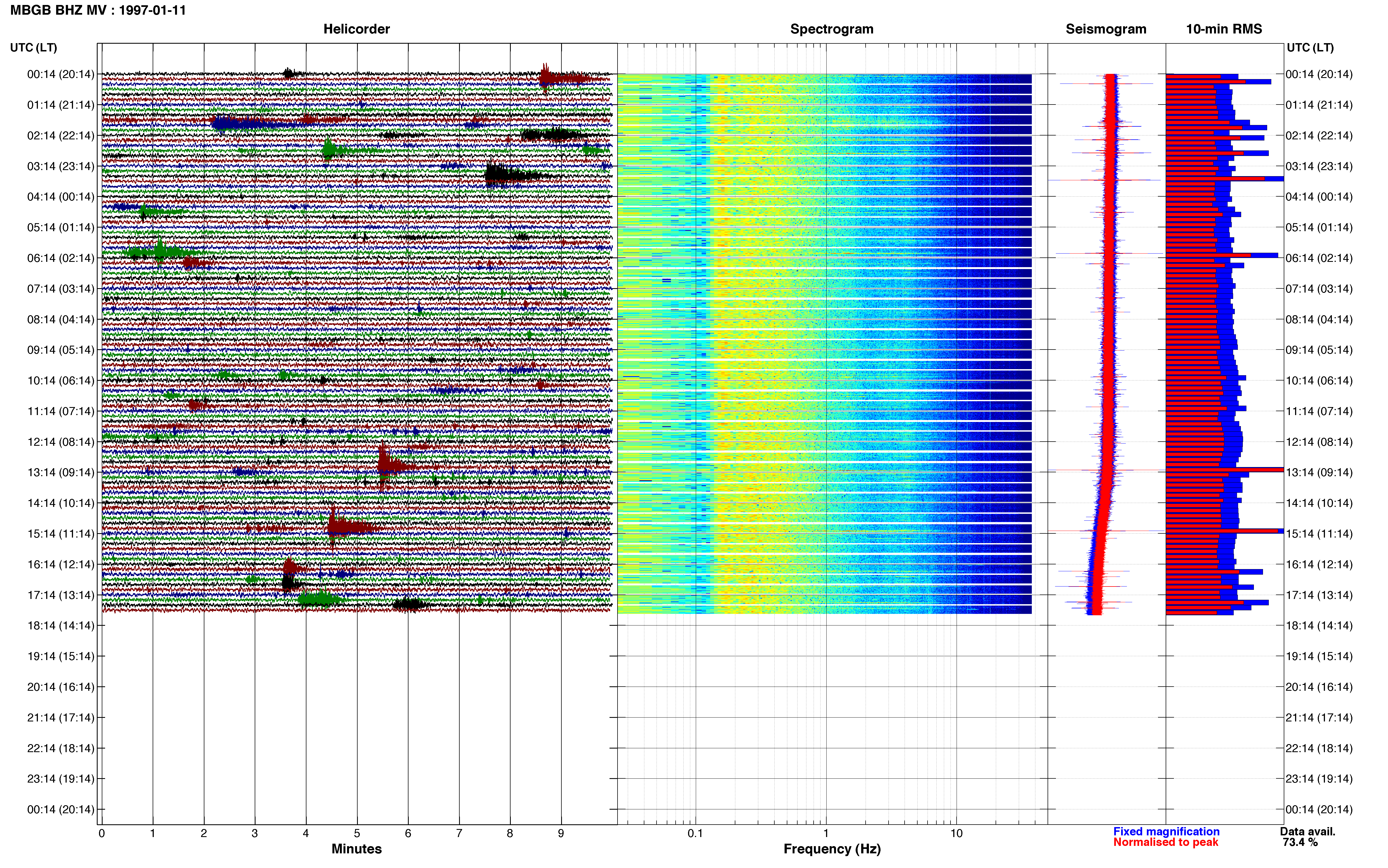
Task: Click the "0.1" tick on the Frequency axis
Action: tap(695, 833)
